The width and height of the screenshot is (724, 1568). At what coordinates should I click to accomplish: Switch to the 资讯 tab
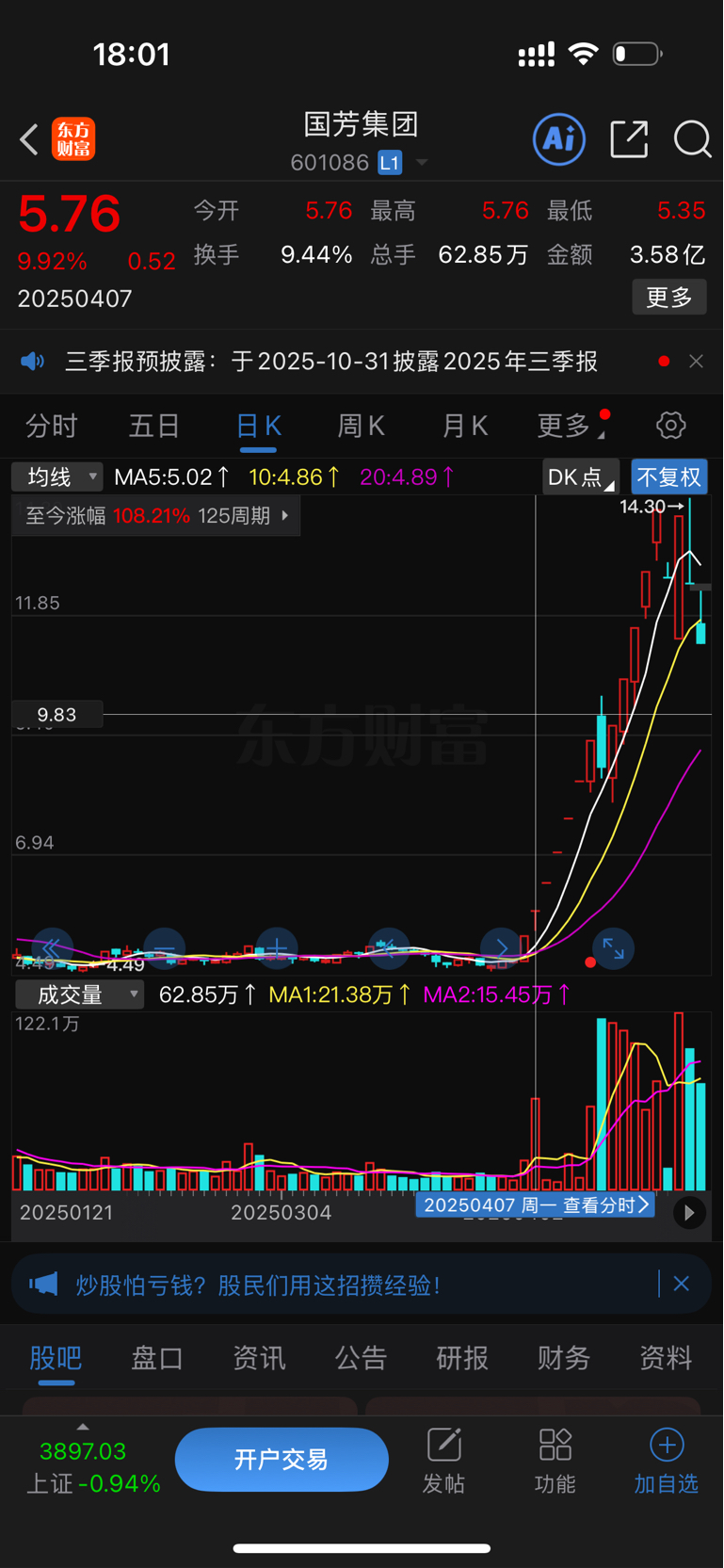[259, 1358]
